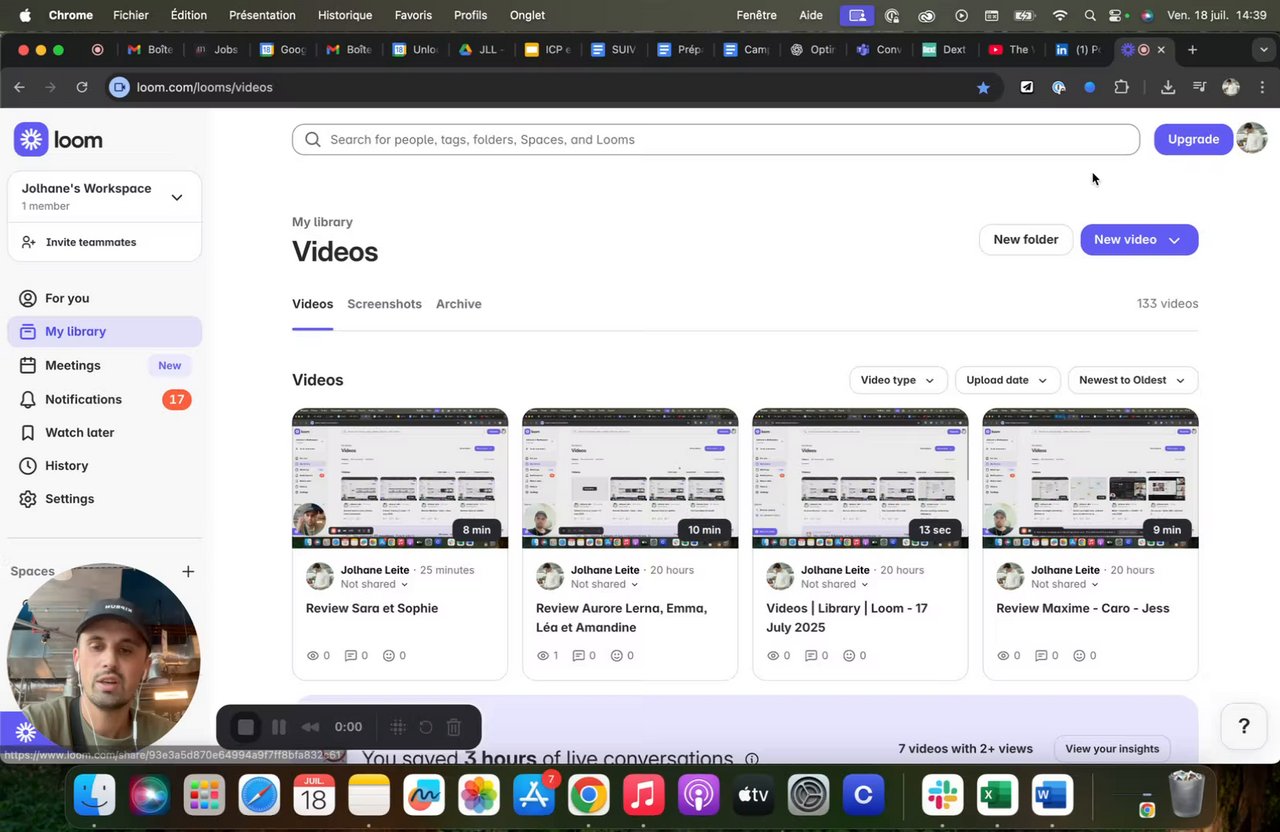This screenshot has height=832, width=1280.
Task: Open the Upload date filter
Action: (1007, 380)
